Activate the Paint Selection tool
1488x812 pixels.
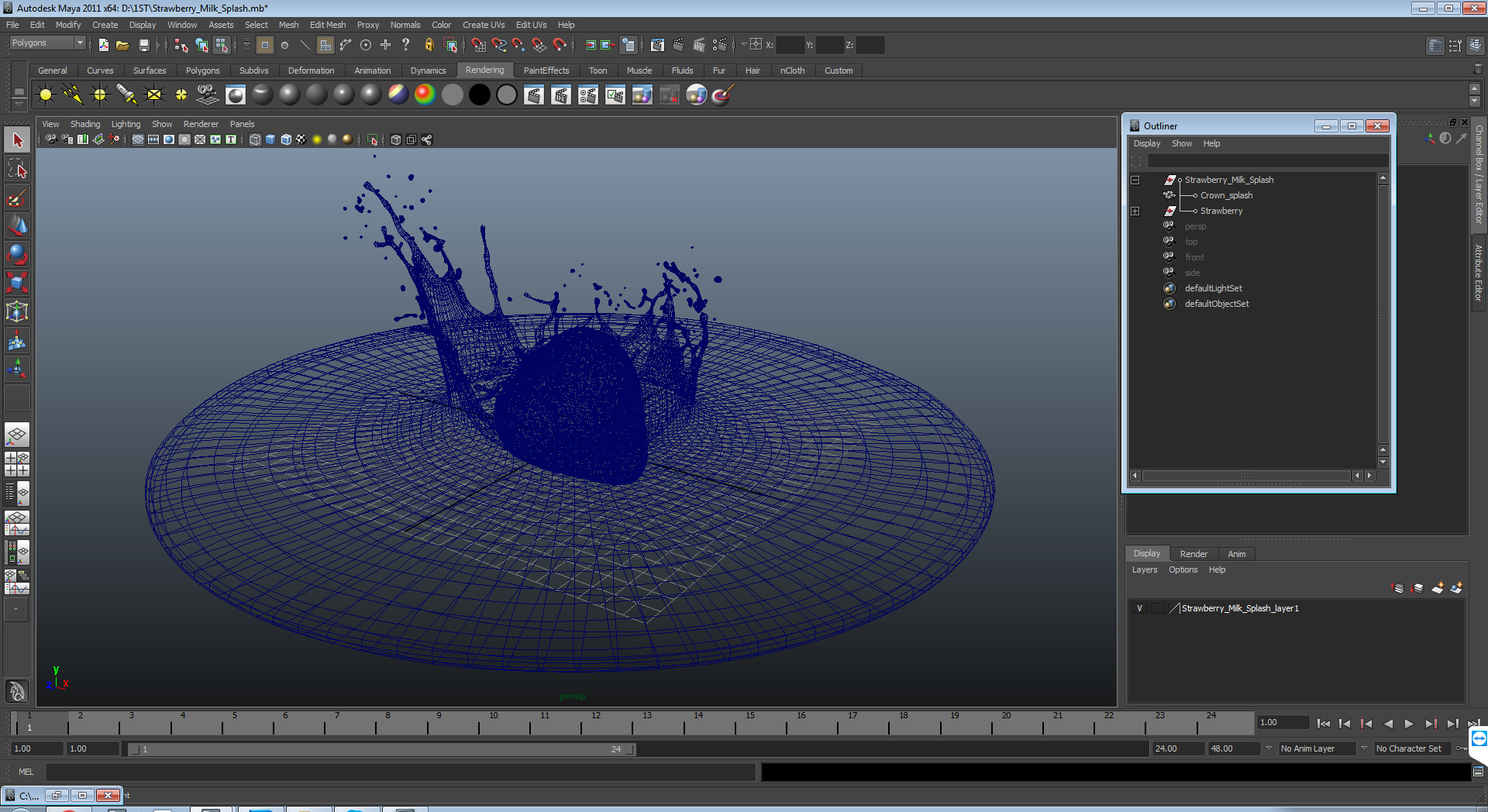click(x=17, y=198)
